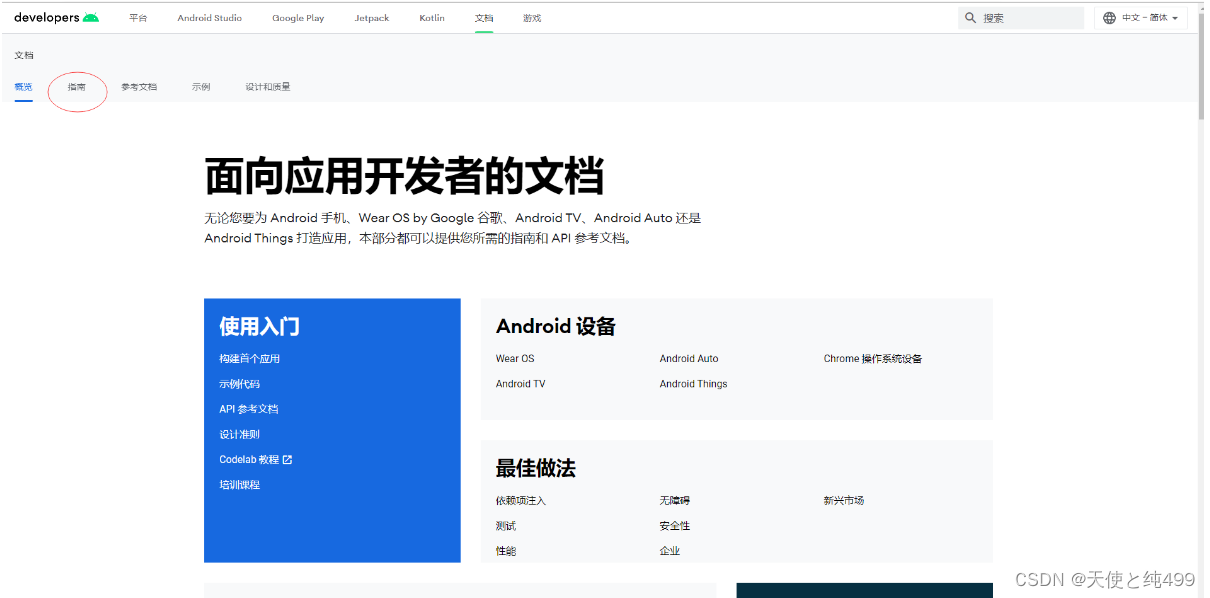Open Codelab 教程 link
The height and width of the screenshot is (598, 1210).
249,460
